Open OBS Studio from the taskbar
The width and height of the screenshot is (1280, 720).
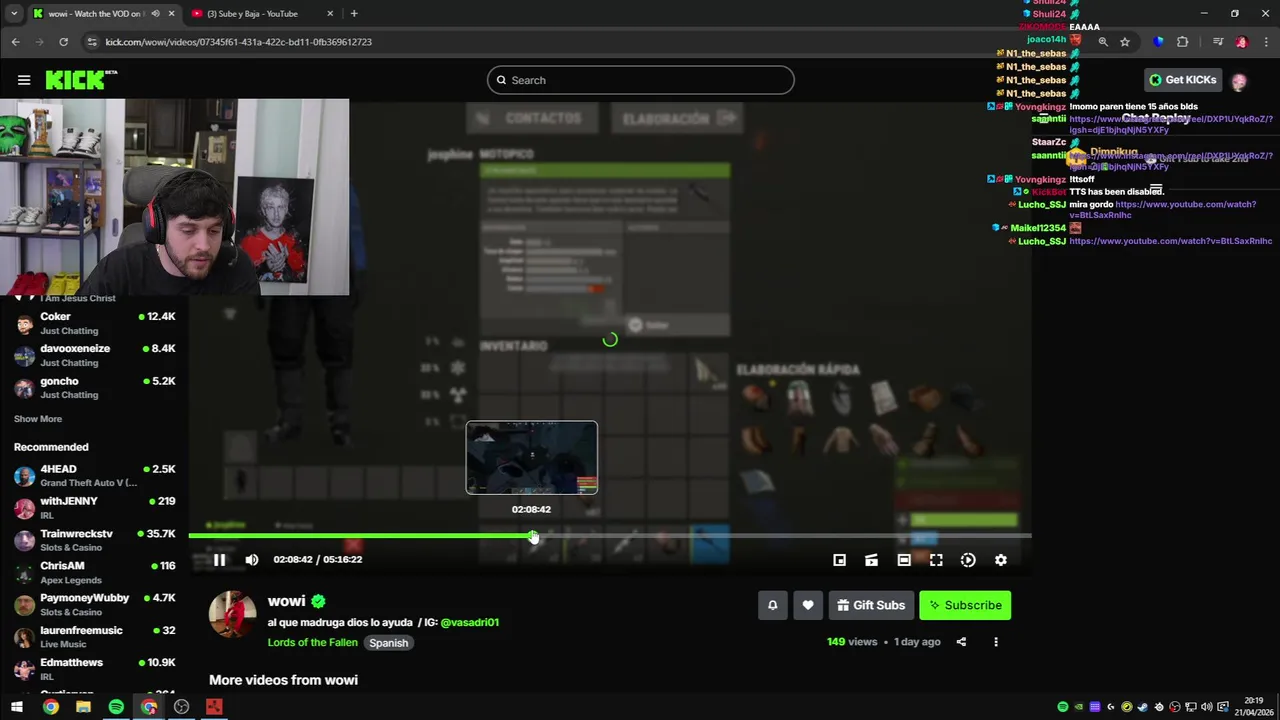pos(181,707)
